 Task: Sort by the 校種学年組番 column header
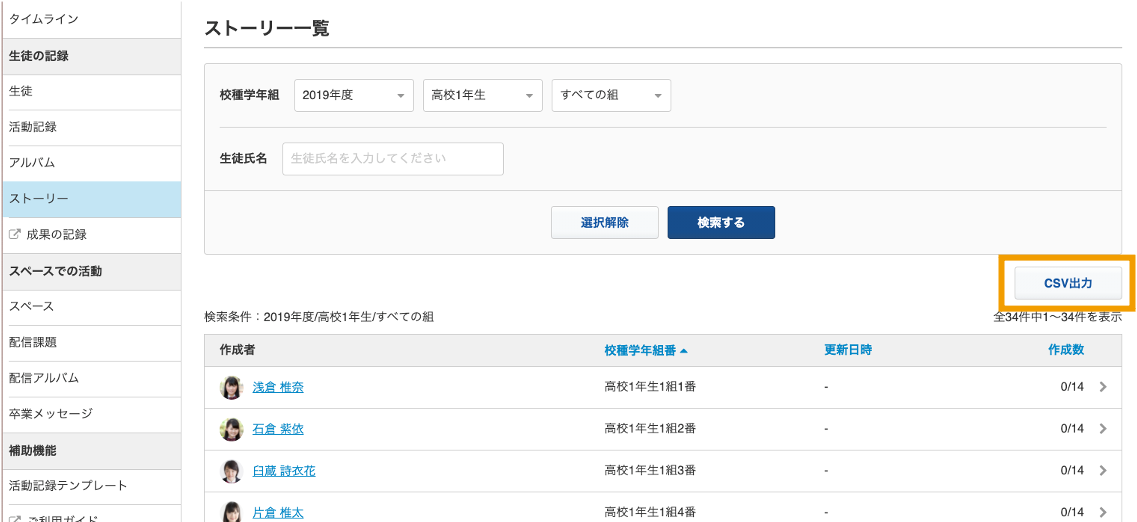[640, 350]
